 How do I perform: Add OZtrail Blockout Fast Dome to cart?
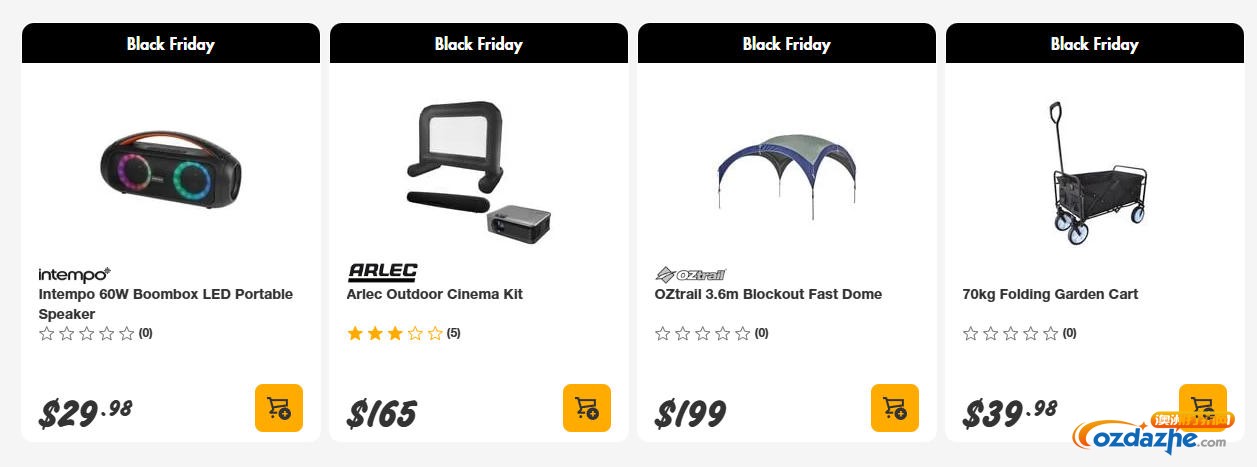(x=895, y=408)
